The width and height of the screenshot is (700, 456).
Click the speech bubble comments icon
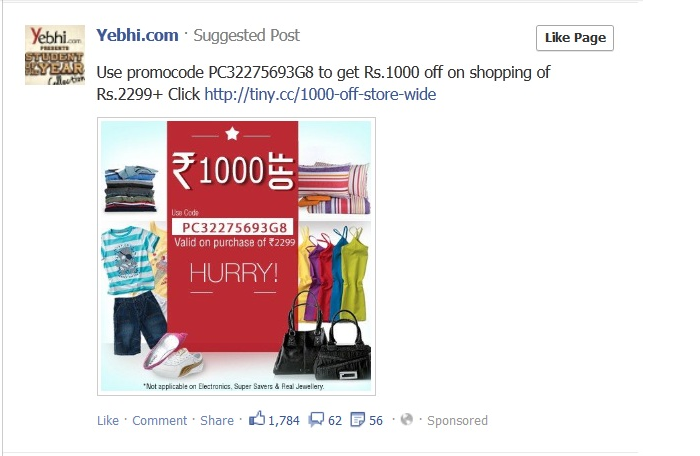(x=316, y=419)
